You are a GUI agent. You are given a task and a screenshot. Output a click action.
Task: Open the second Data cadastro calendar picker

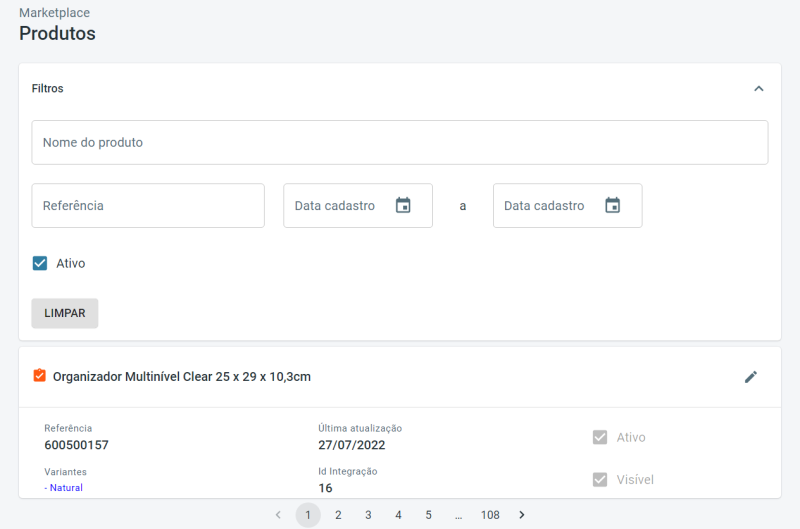pyautogui.click(x=612, y=205)
